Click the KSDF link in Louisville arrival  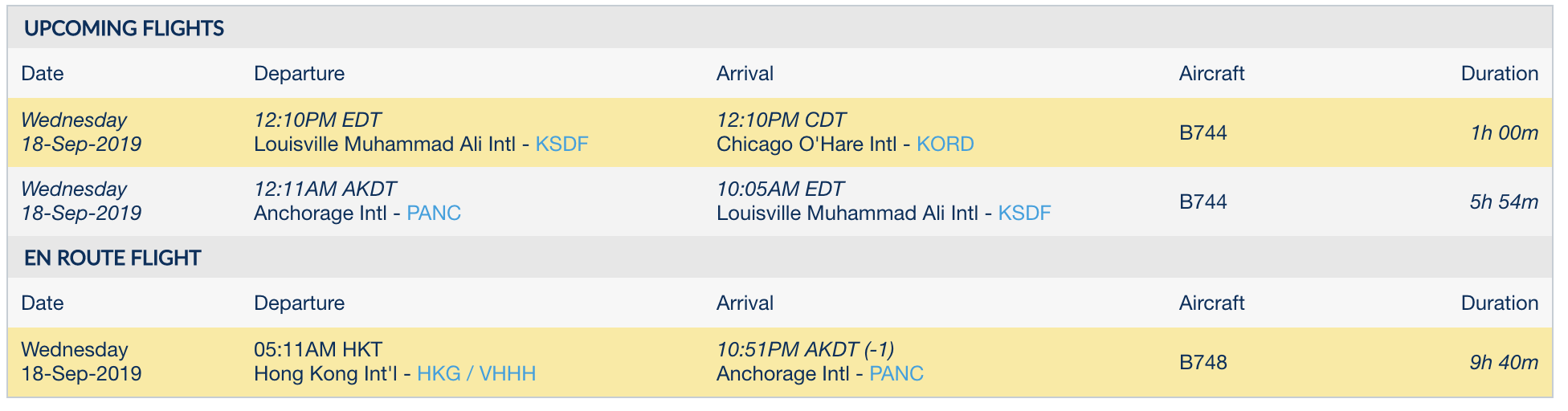point(1024,214)
